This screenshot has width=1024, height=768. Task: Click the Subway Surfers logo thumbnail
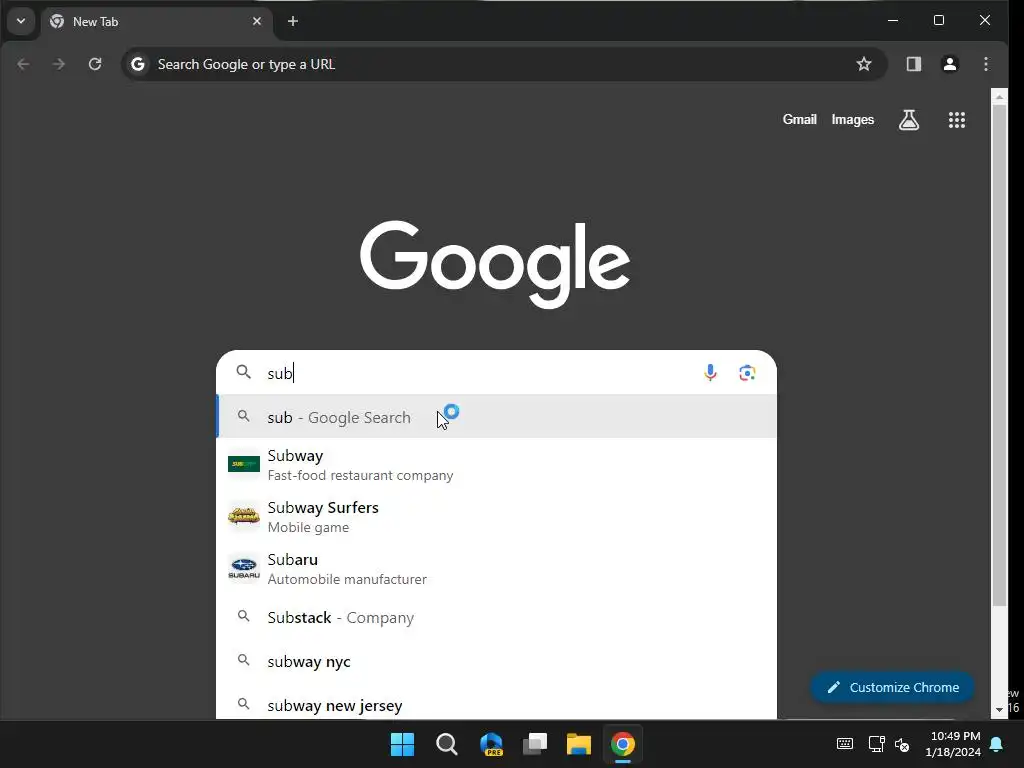click(x=244, y=516)
